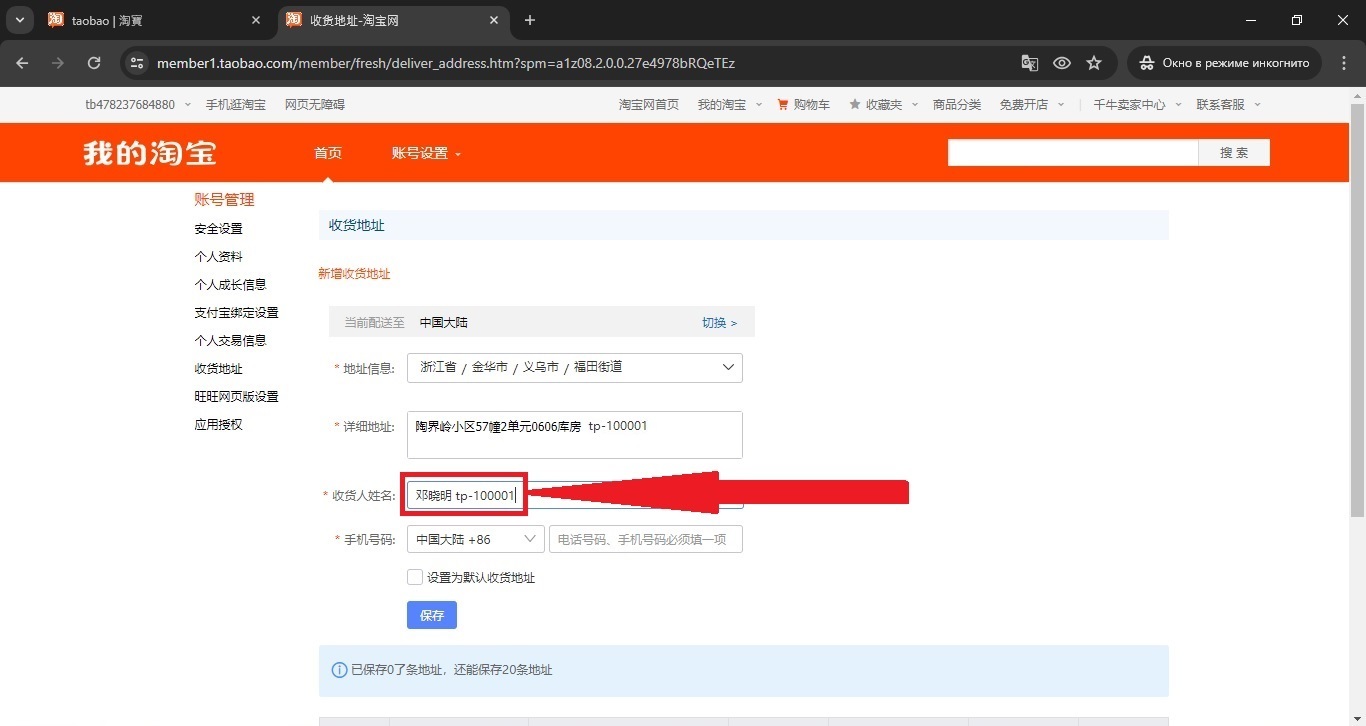Expand 我的淘宝 top menu
The image size is (1366, 726).
point(729,104)
